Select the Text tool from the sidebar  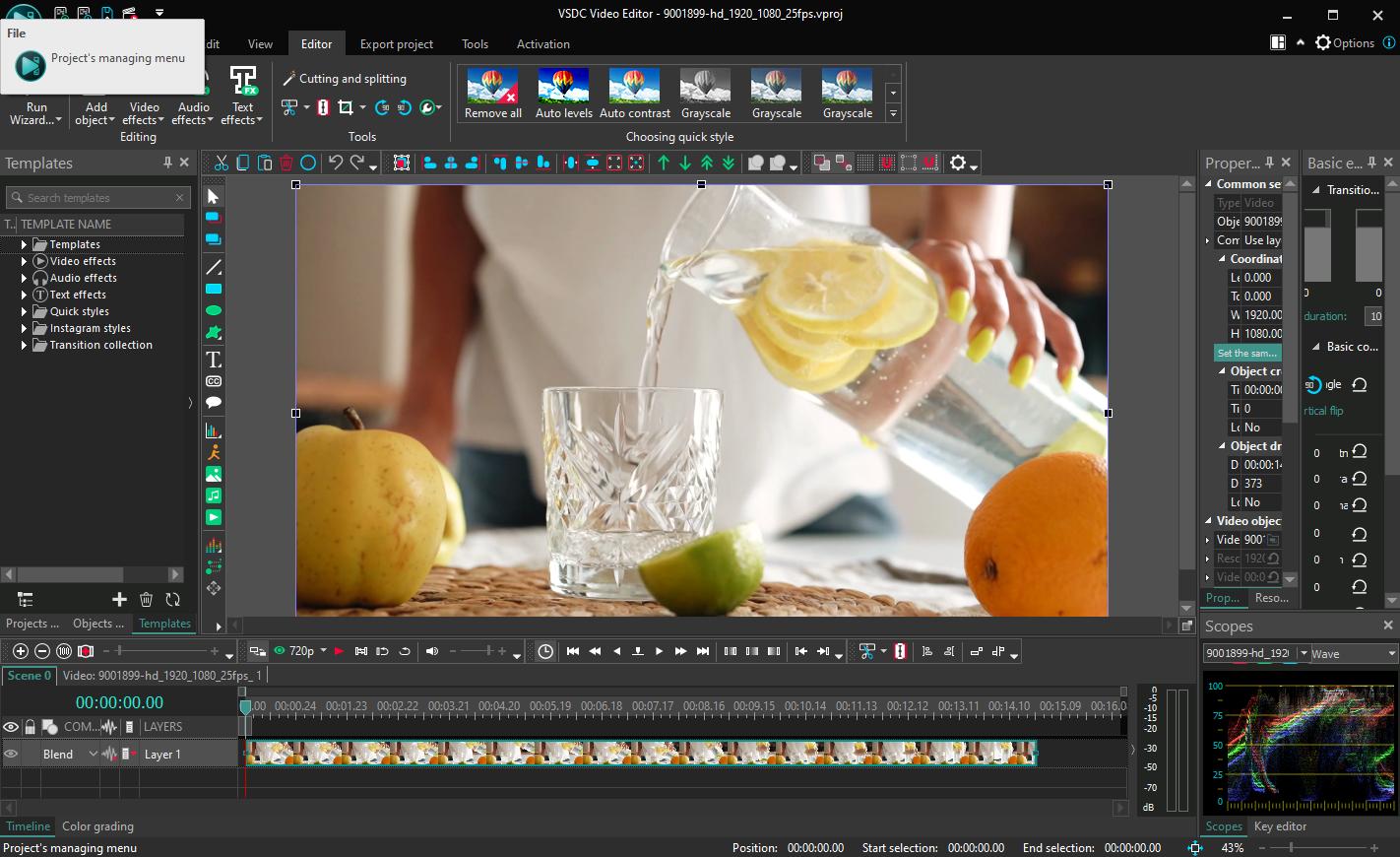click(x=213, y=360)
